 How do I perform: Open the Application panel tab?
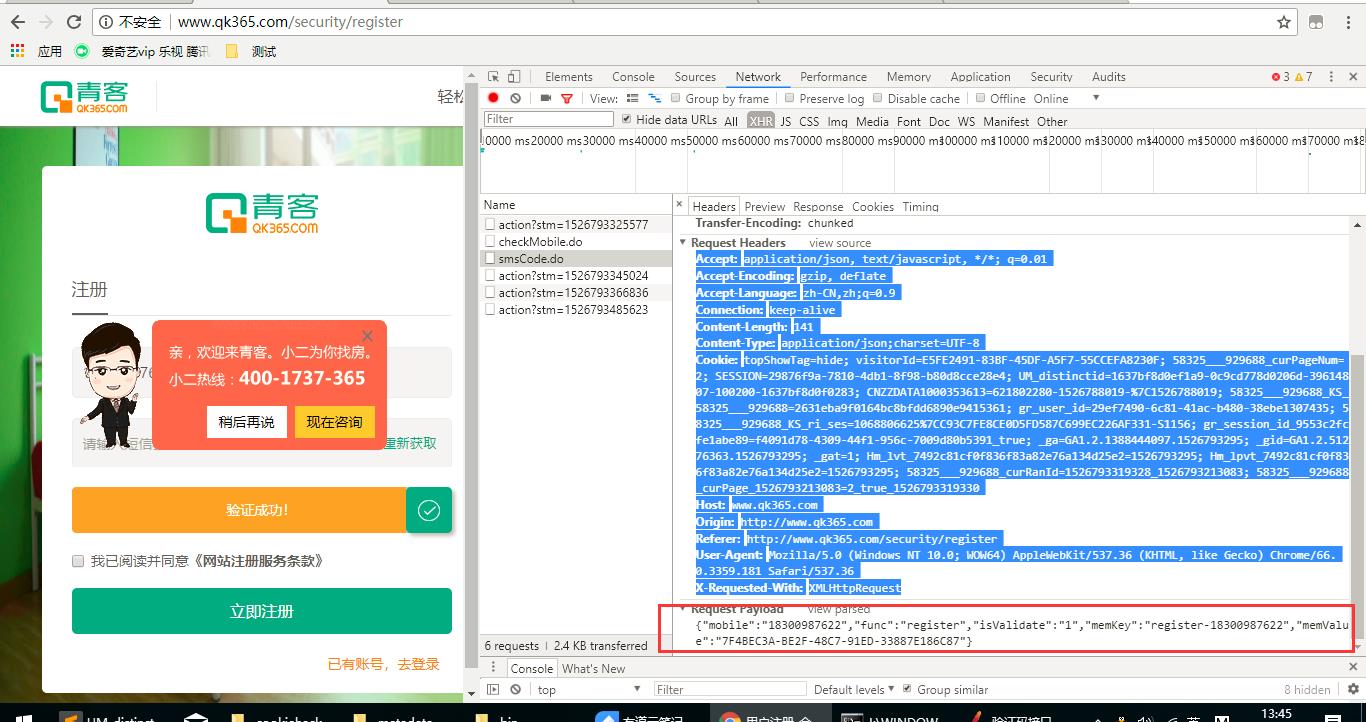click(981, 77)
